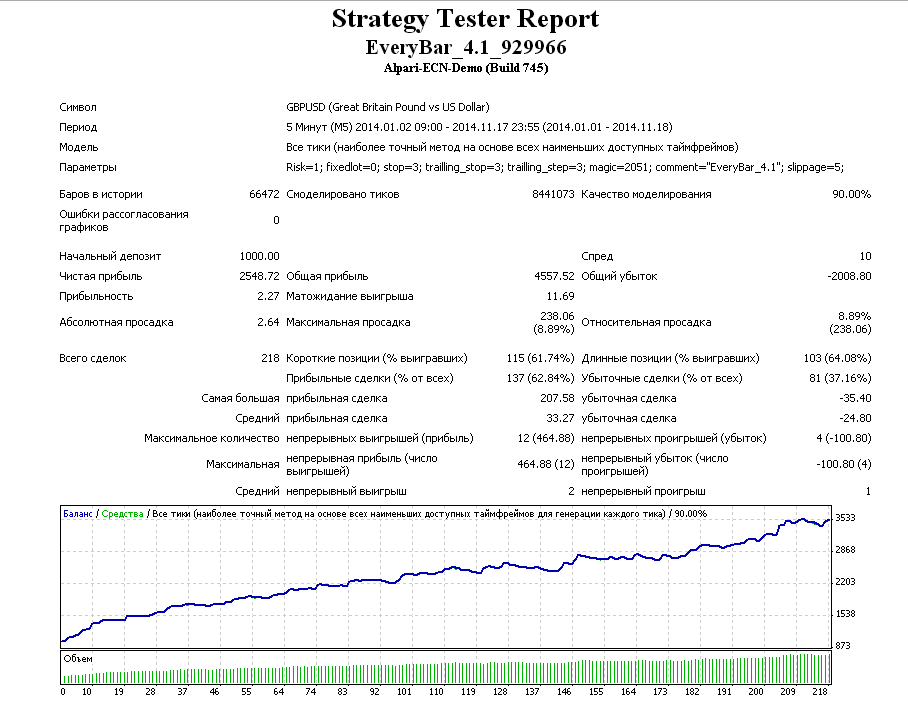Click the "непрерывный выигрыш" label
The width and height of the screenshot is (908, 705).
pos(346,492)
